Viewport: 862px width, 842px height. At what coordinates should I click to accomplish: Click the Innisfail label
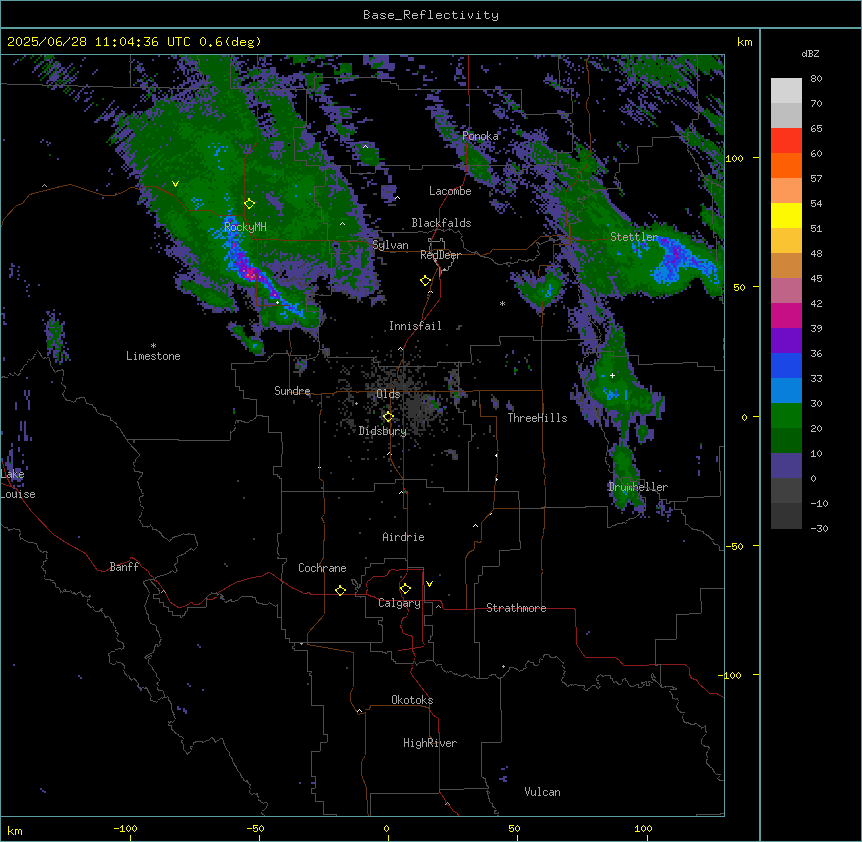click(415, 326)
